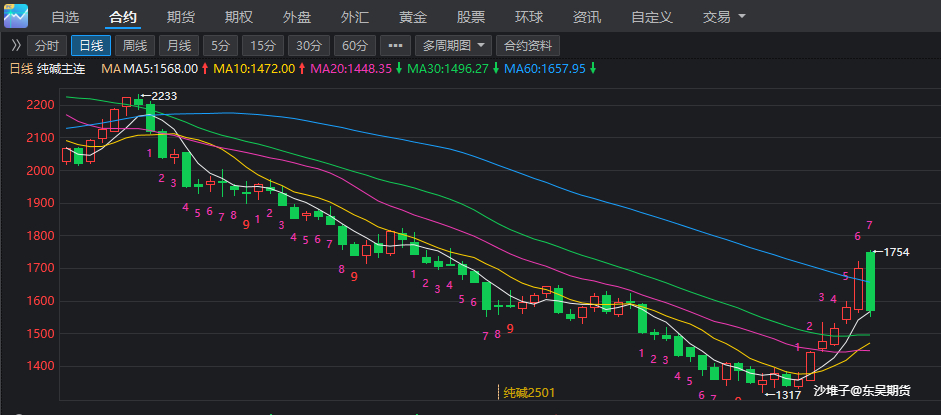The height and width of the screenshot is (415, 941).
Task: Expand the side panel with double chevron
Action: click(x=16, y=46)
